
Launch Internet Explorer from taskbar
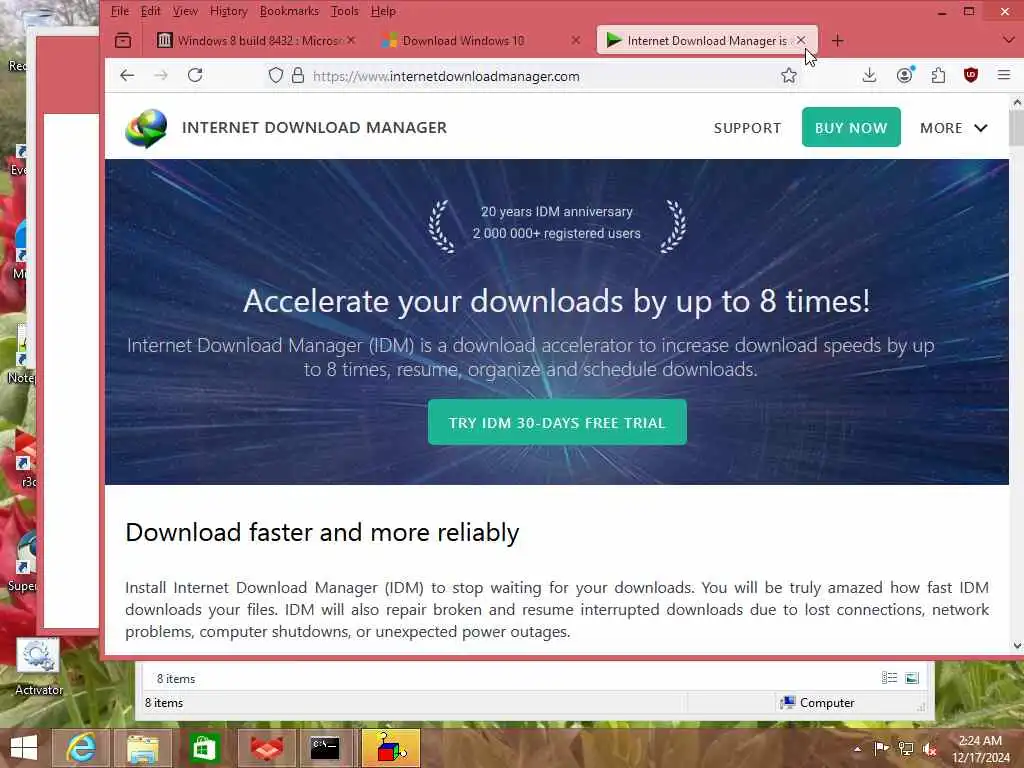[x=80, y=748]
